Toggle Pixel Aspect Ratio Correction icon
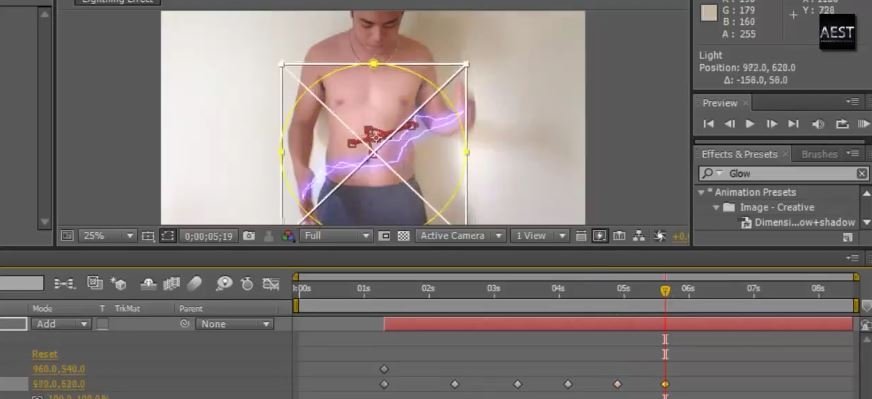This screenshot has width=872, height=399. 581,236
